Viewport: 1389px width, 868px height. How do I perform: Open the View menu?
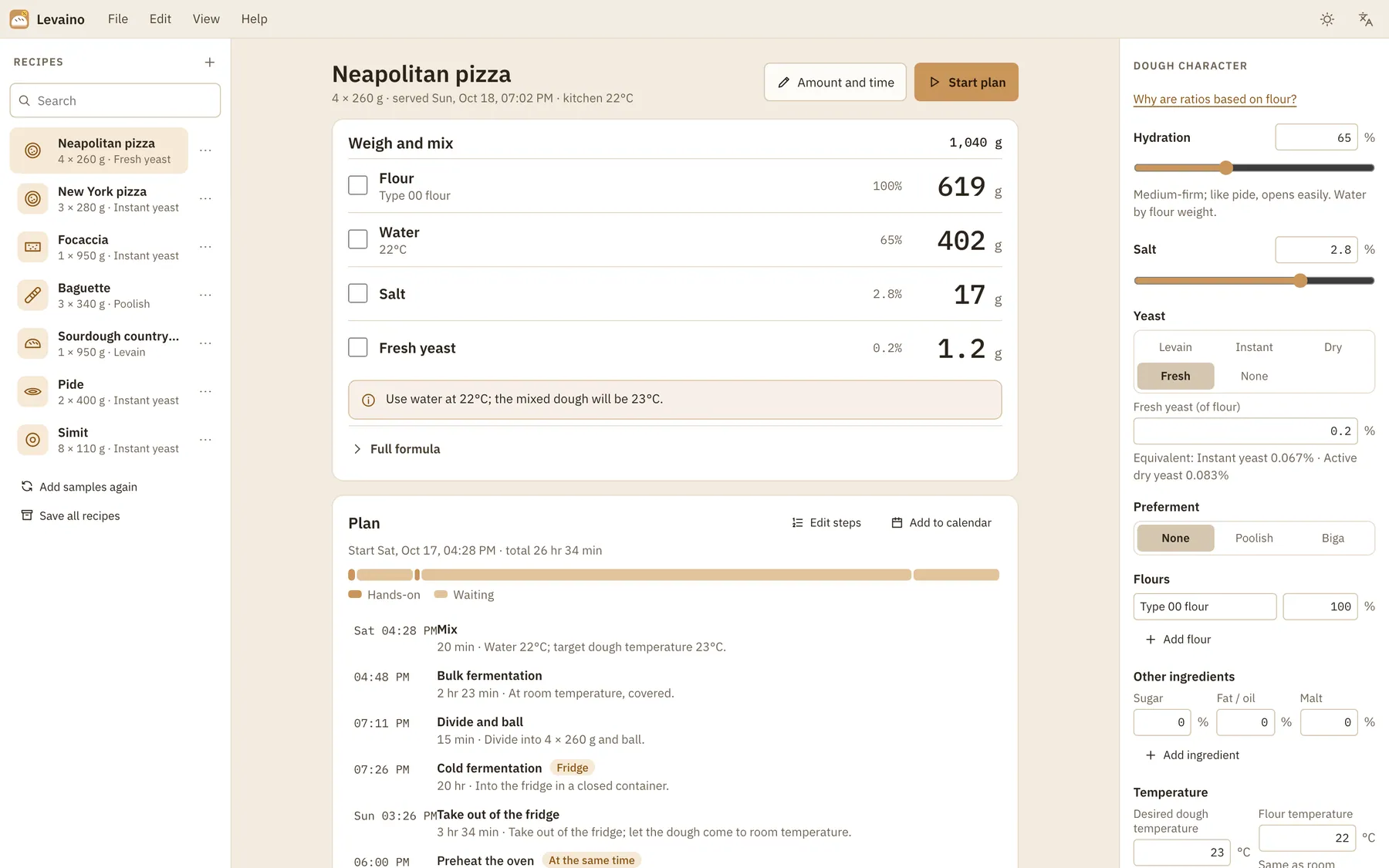tap(206, 19)
